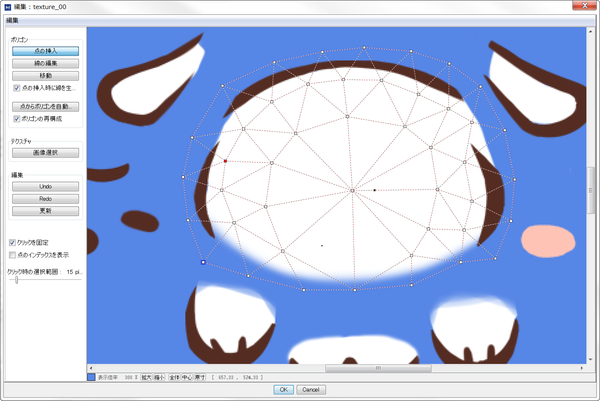This screenshot has width=600, height=401.
Task: Click the Cancel button
Action: click(x=311, y=390)
